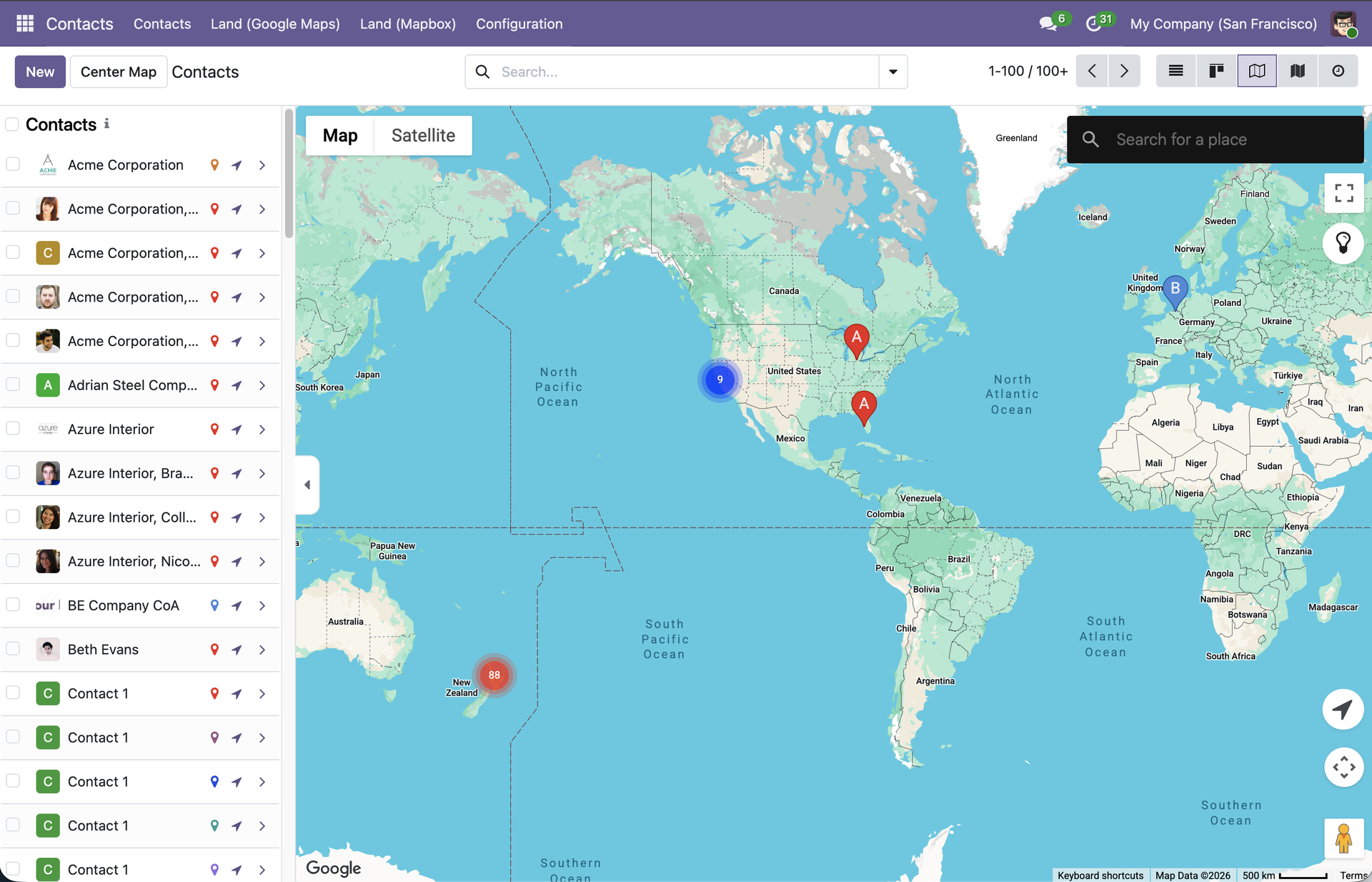Image resolution: width=1372 pixels, height=882 pixels.
Task: Check the select-all Contacts checkbox
Action: 12,124
